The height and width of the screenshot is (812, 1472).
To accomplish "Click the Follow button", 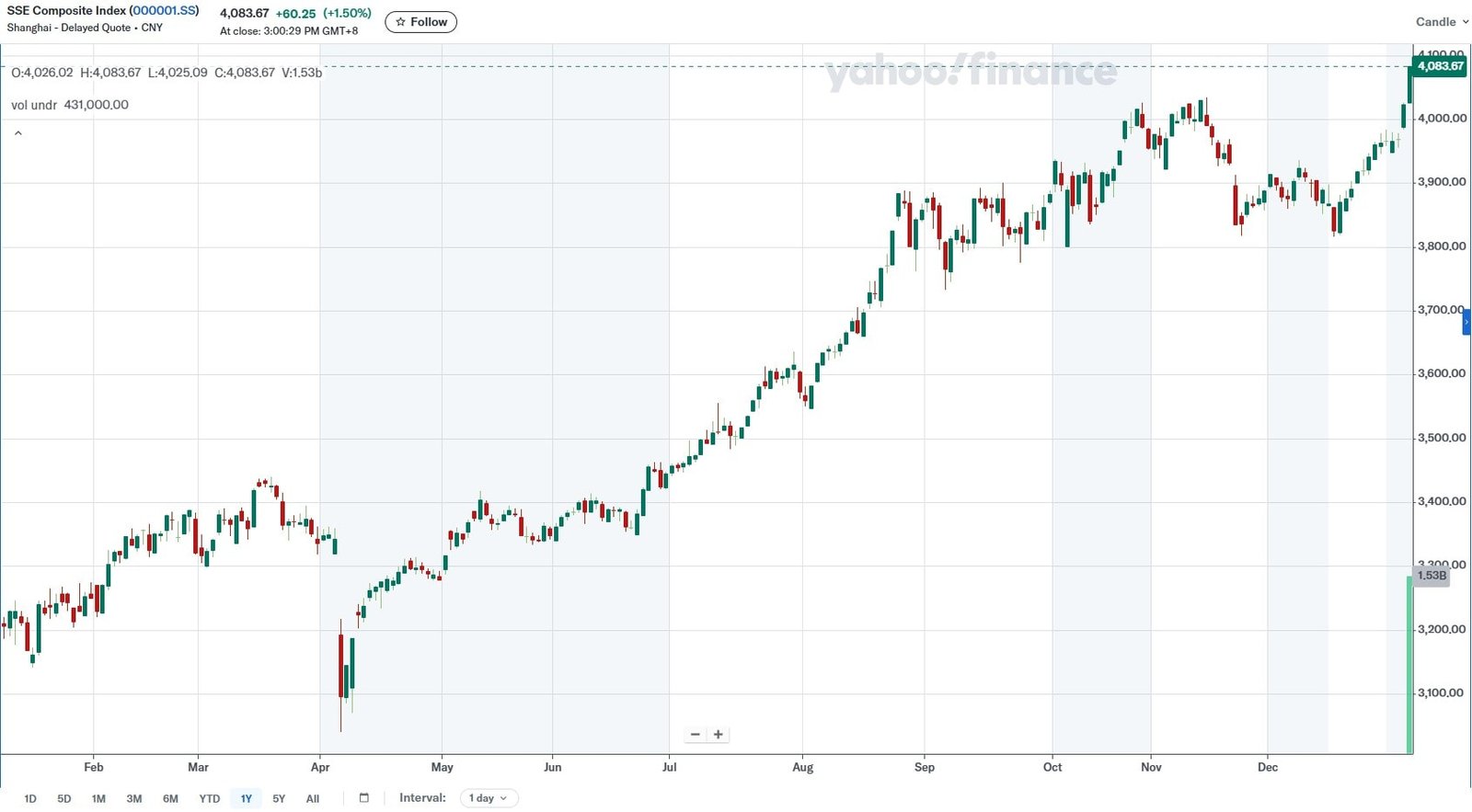I will [x=420, y=21].
